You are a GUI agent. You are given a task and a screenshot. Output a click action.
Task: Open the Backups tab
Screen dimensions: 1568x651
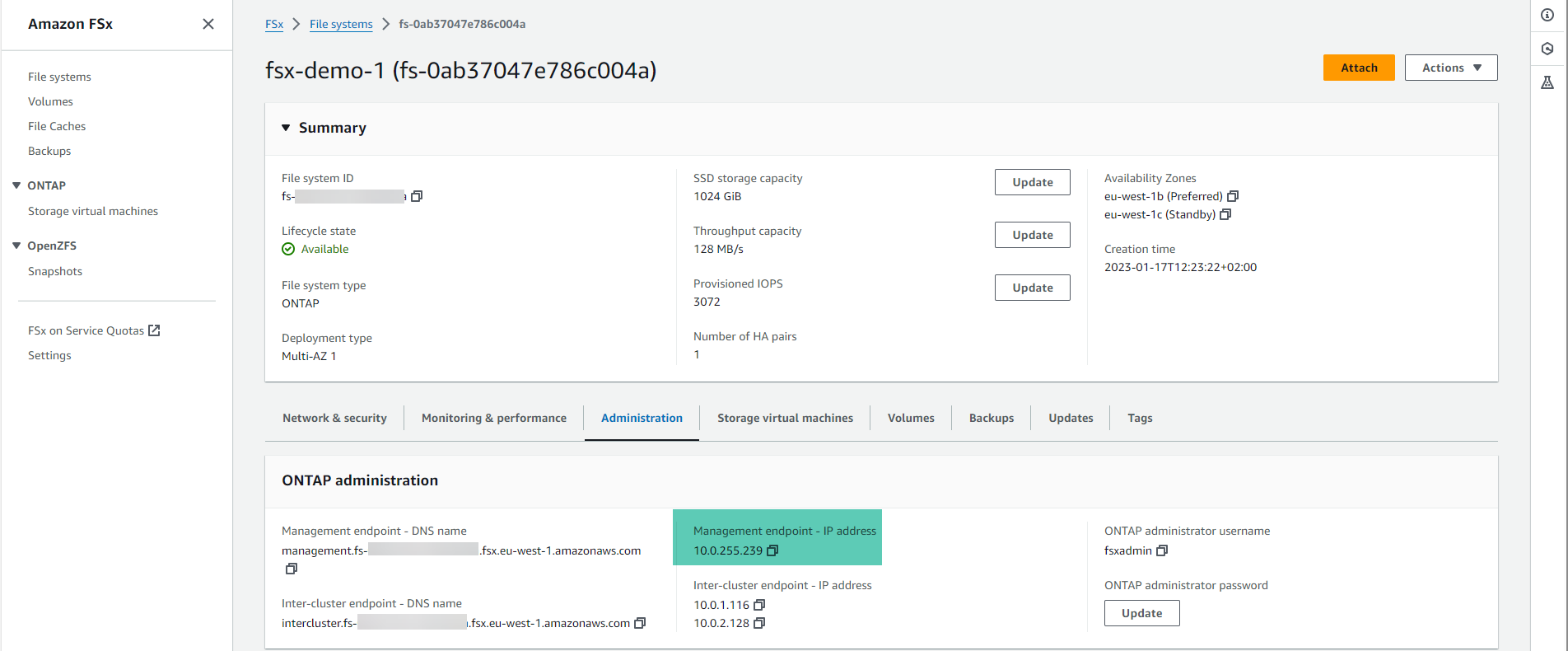click(992, 418)
